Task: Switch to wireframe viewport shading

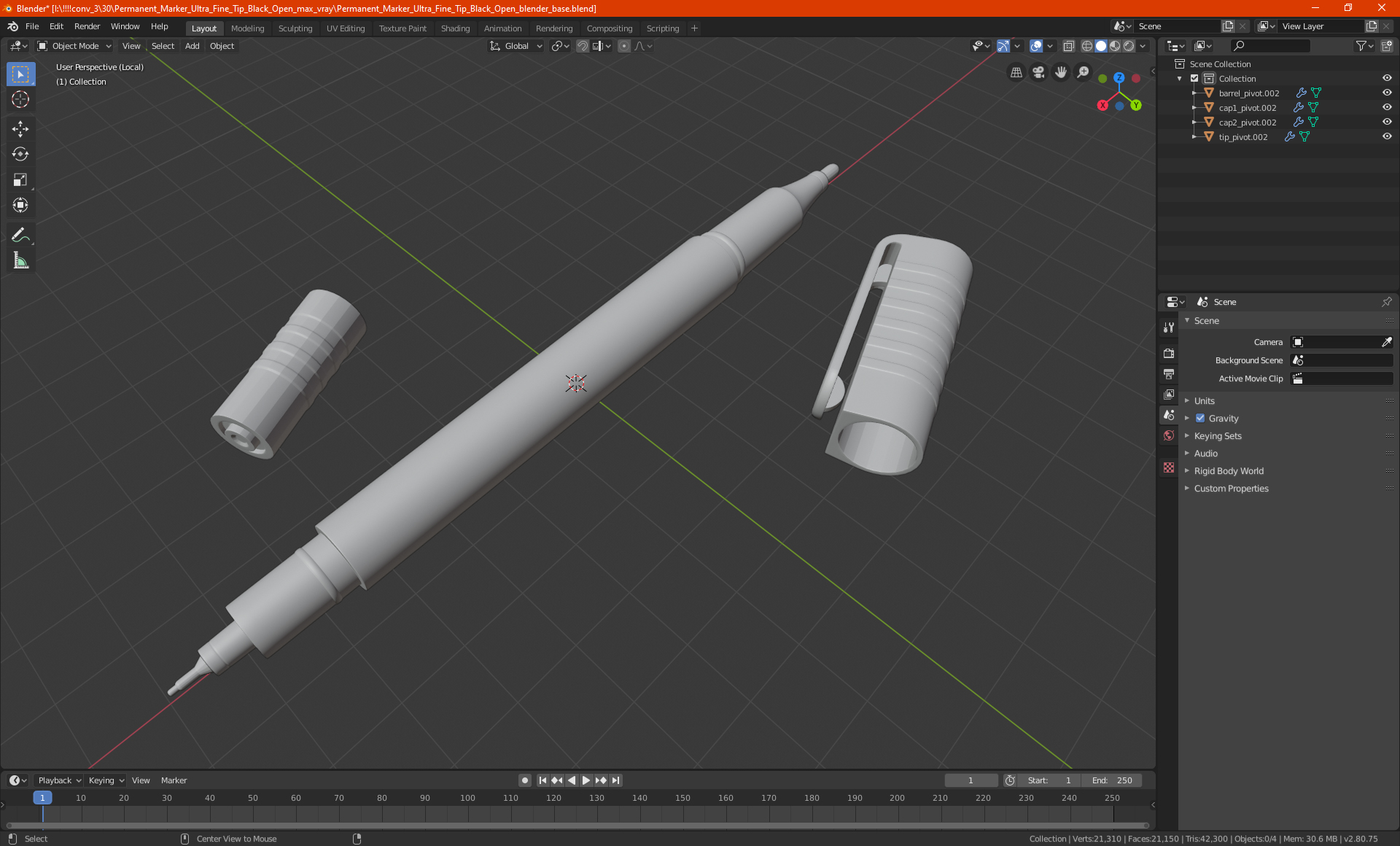Action: 1087,46
